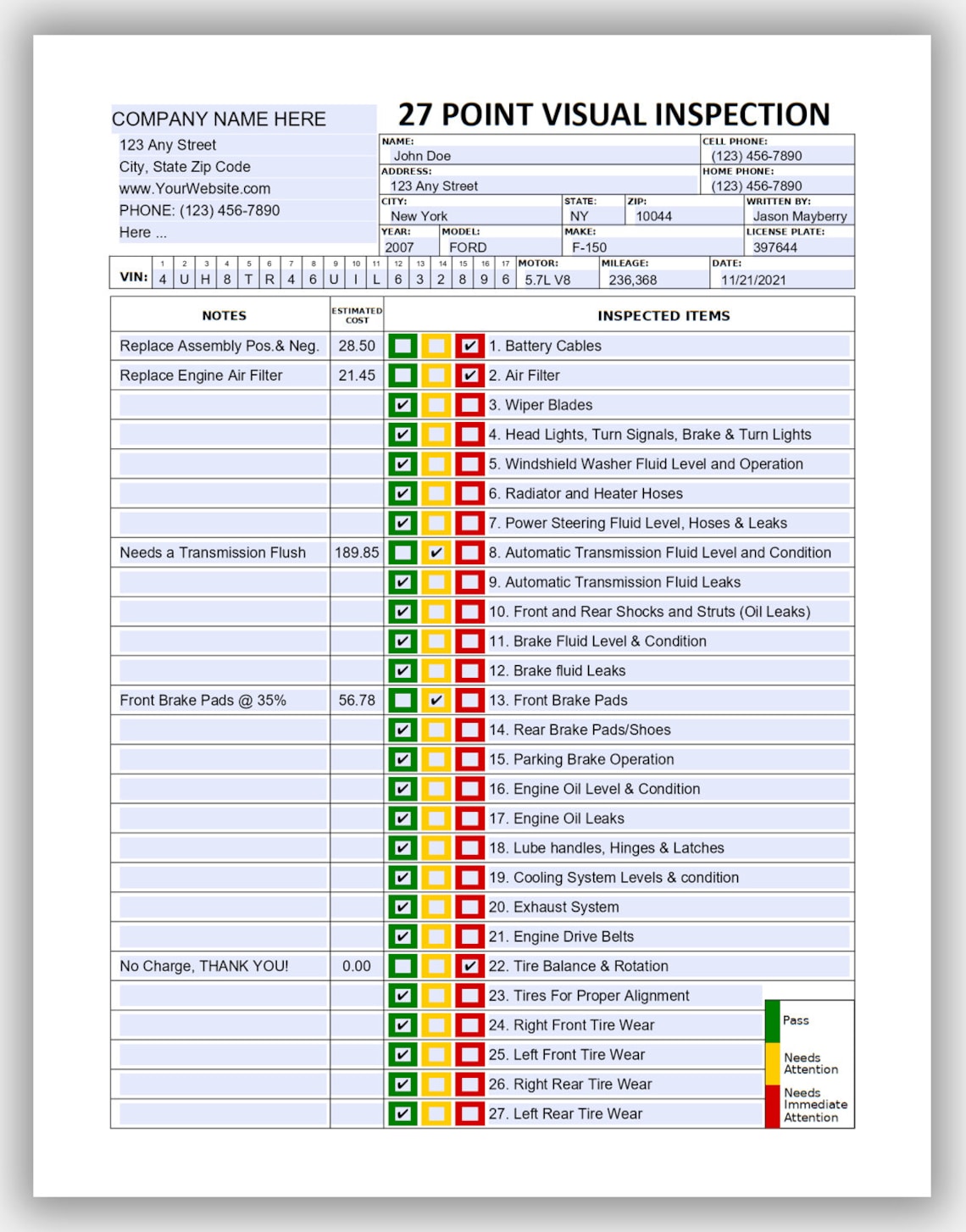This screenshot has height=1232, width=966.
Task: Click the red Needs Immediate Attention swatch
Action: pyautogui.click(x=773, y=1105)
